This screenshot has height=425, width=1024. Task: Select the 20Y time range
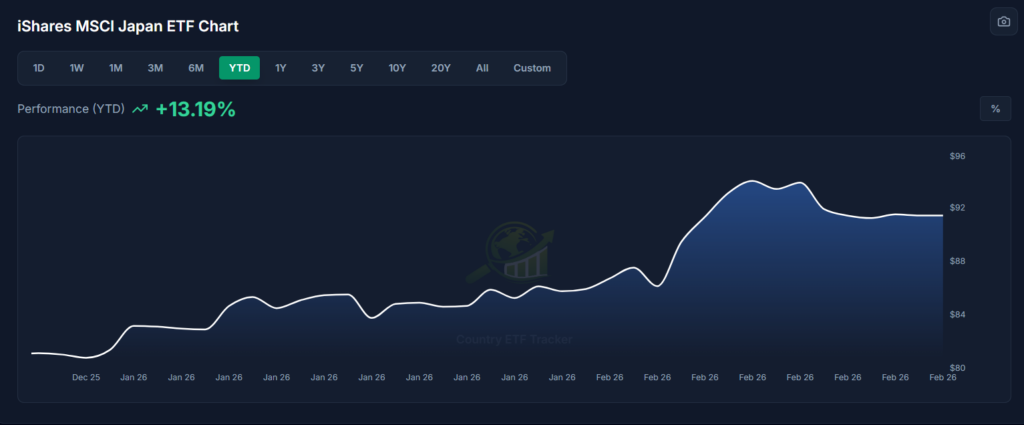441,68
